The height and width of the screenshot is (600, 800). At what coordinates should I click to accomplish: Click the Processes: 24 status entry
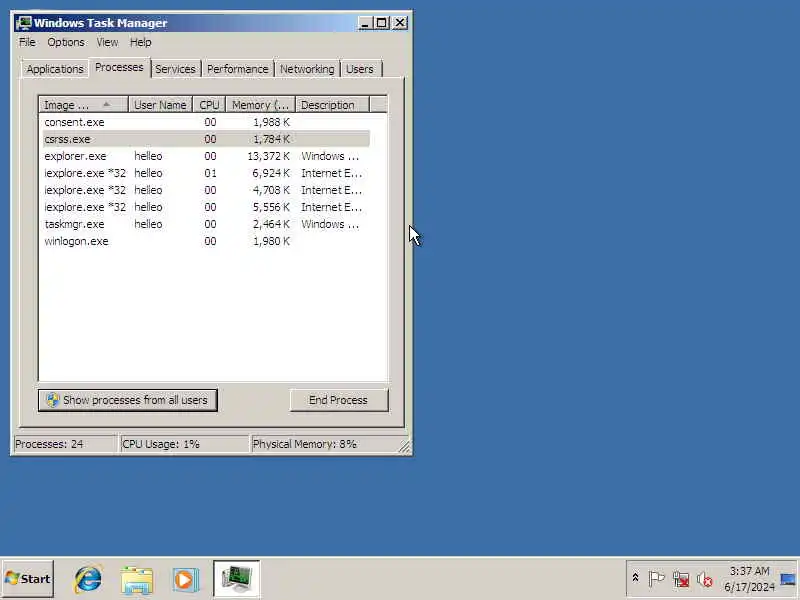pos(65,444)
